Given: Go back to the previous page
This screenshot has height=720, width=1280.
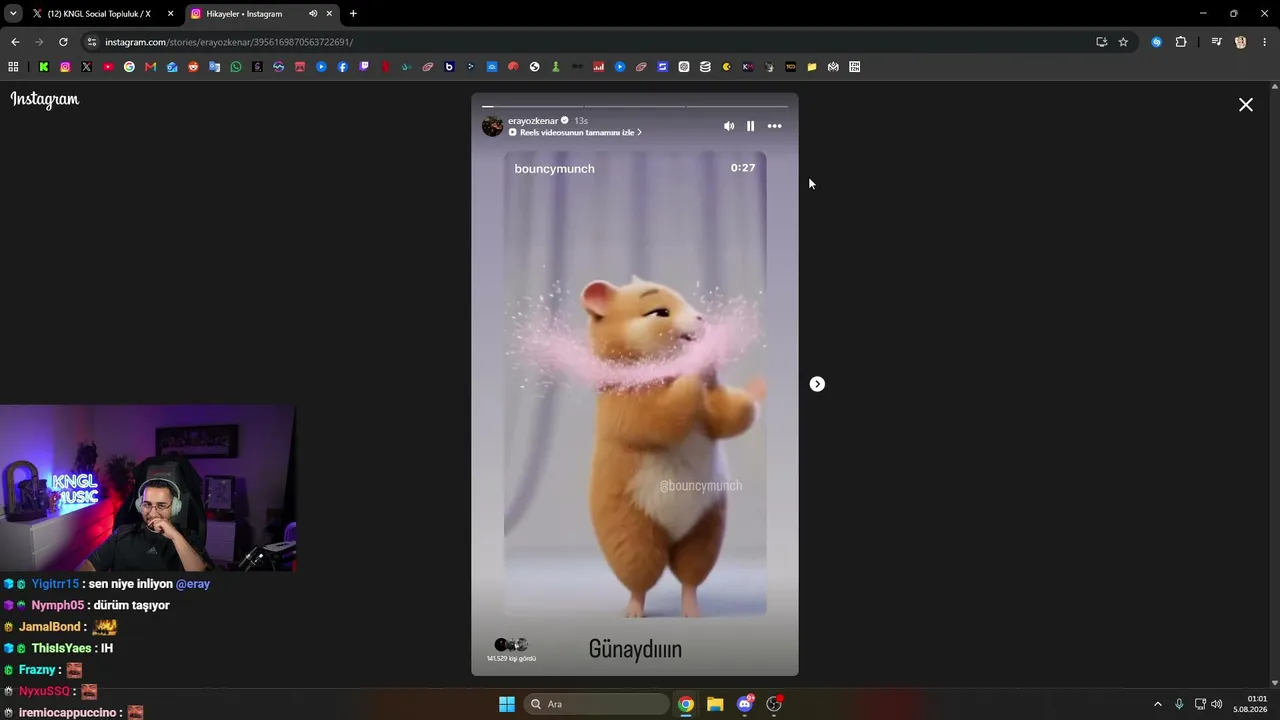Looking at the screenshot, I should (x=15, y=42).
